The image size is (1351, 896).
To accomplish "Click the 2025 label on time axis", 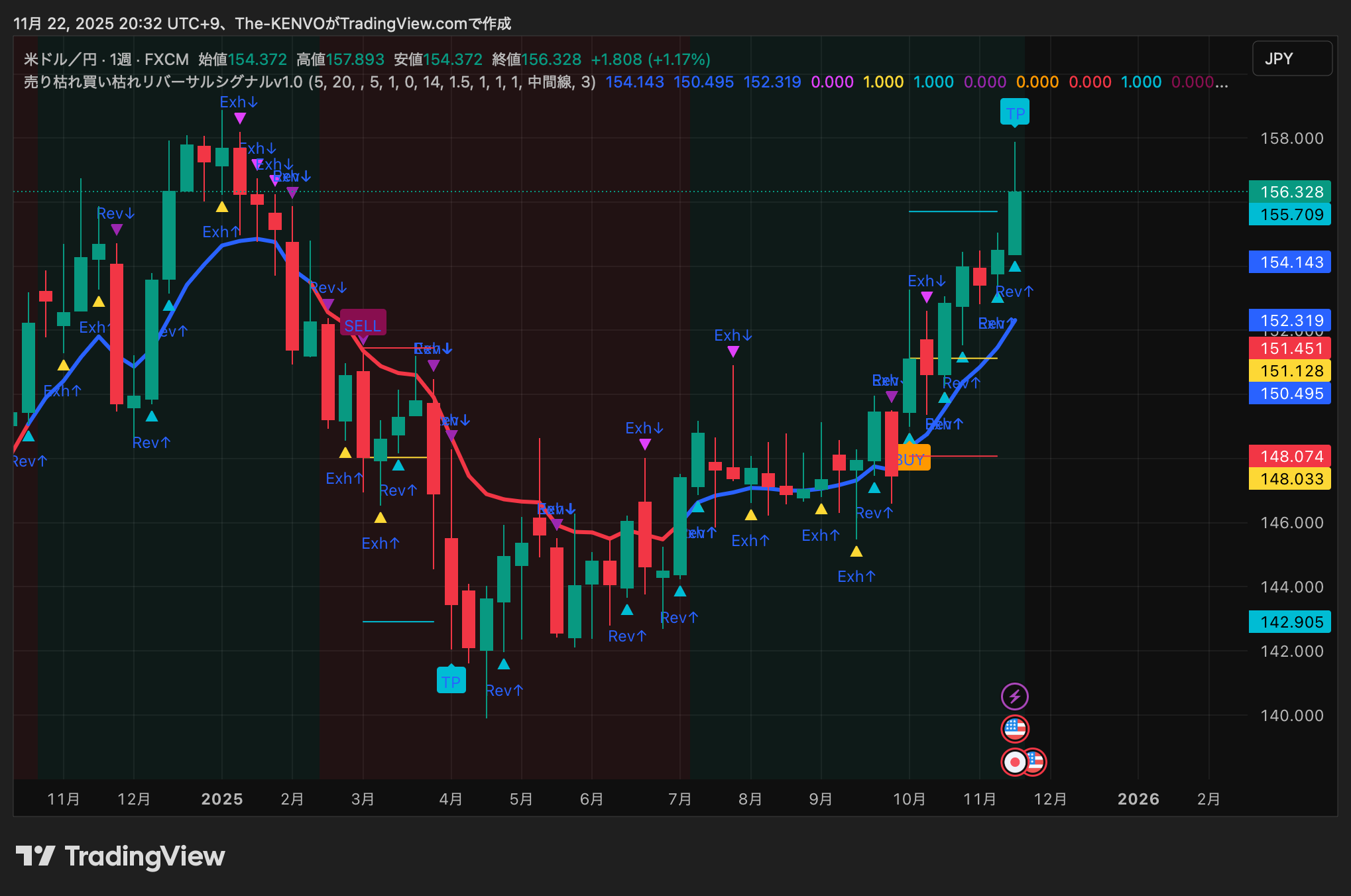I will click(x=222, y=799).
